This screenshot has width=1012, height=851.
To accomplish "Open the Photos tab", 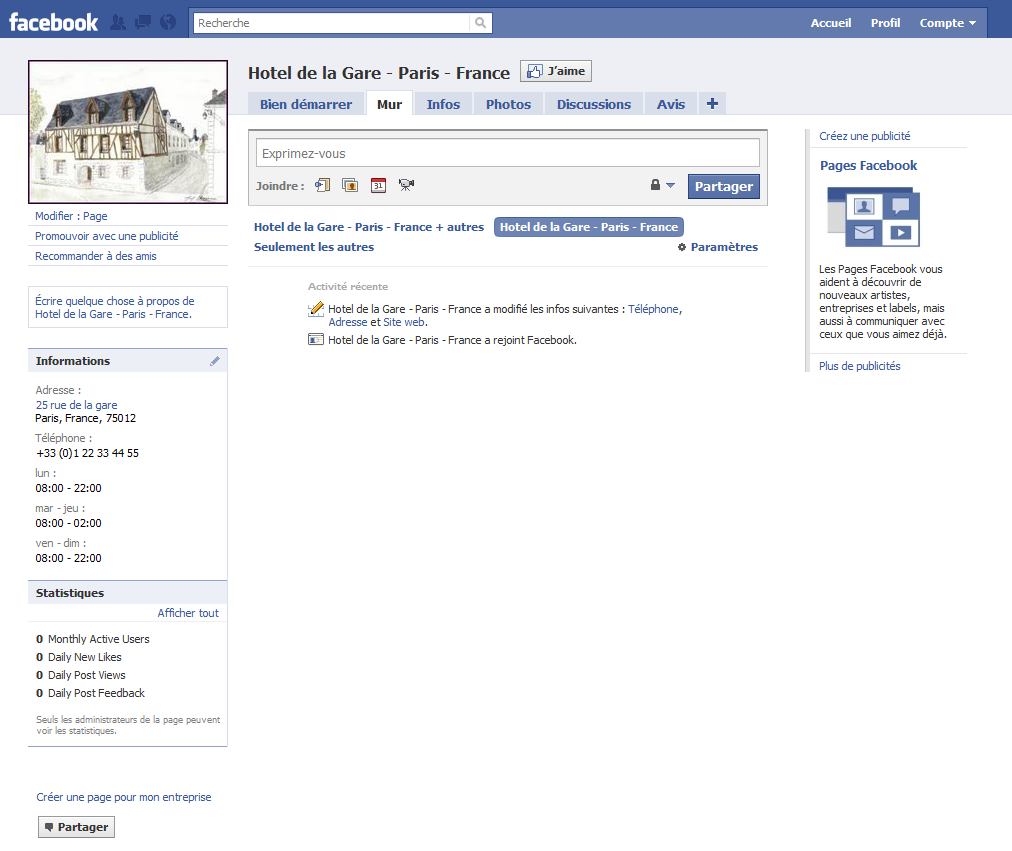I will 508,104.
